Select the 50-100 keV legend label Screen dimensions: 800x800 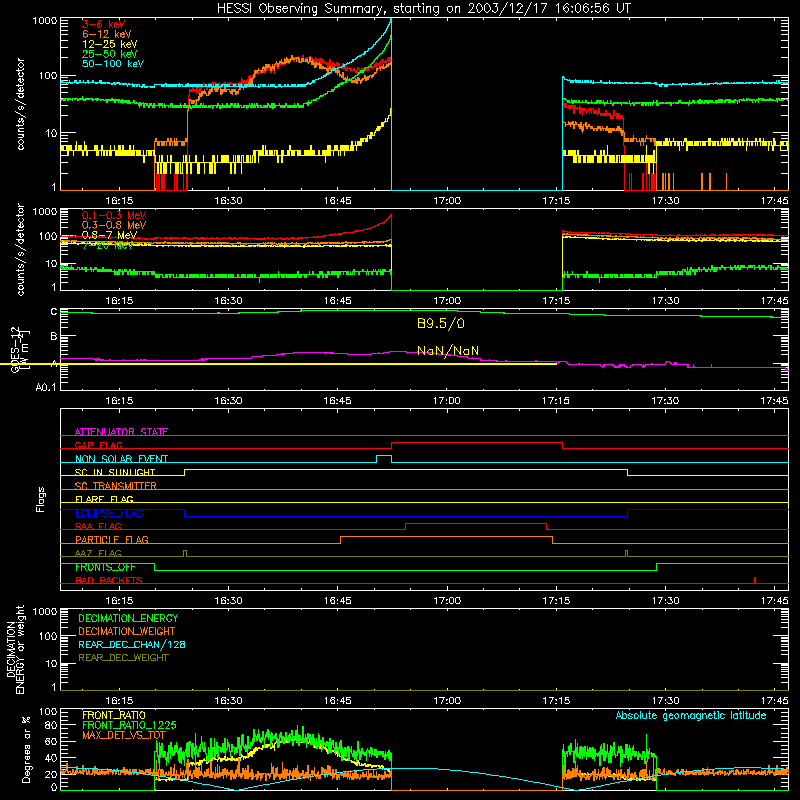(113, 64)
